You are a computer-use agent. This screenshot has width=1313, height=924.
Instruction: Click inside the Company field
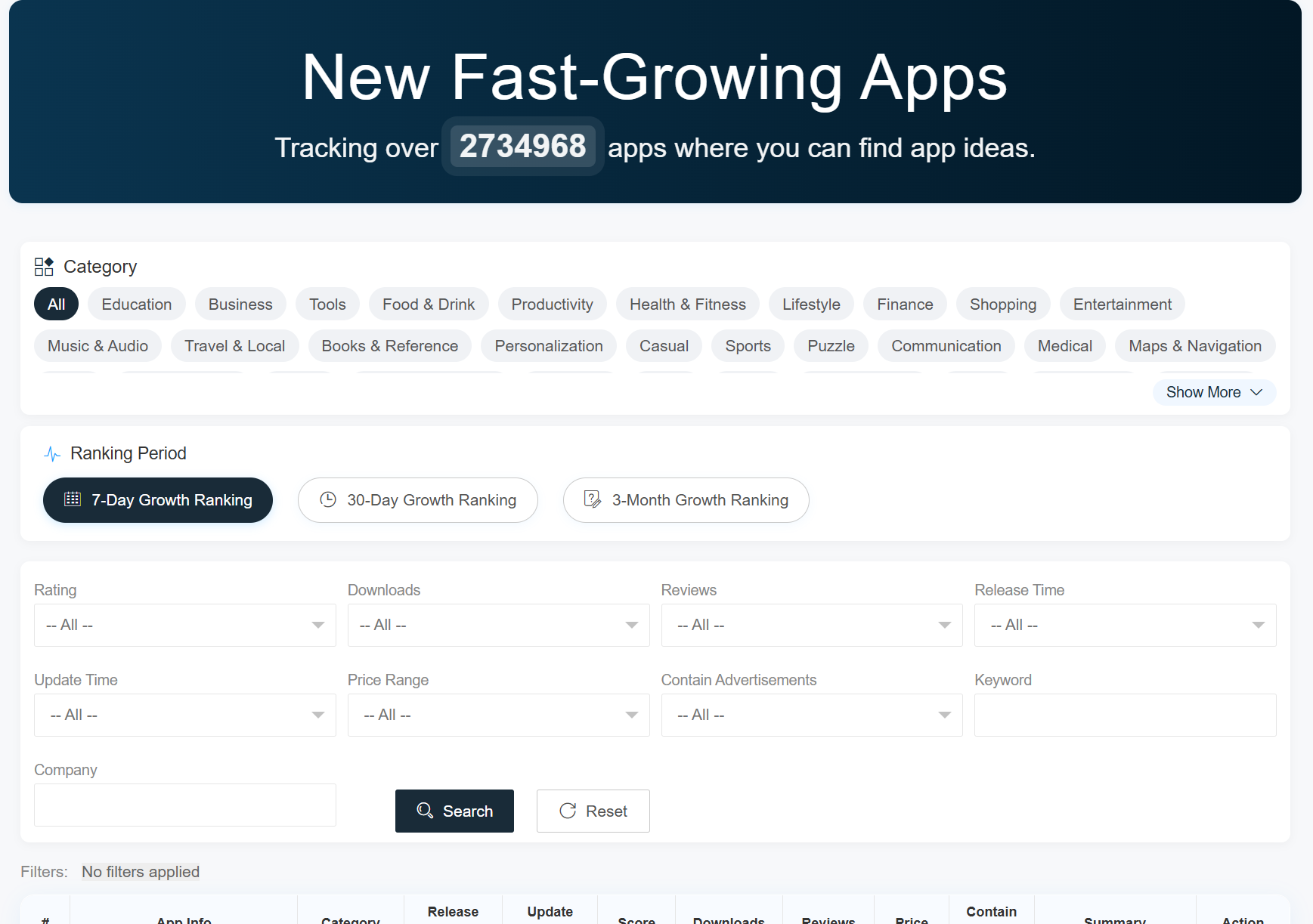[x=184, y=805]
